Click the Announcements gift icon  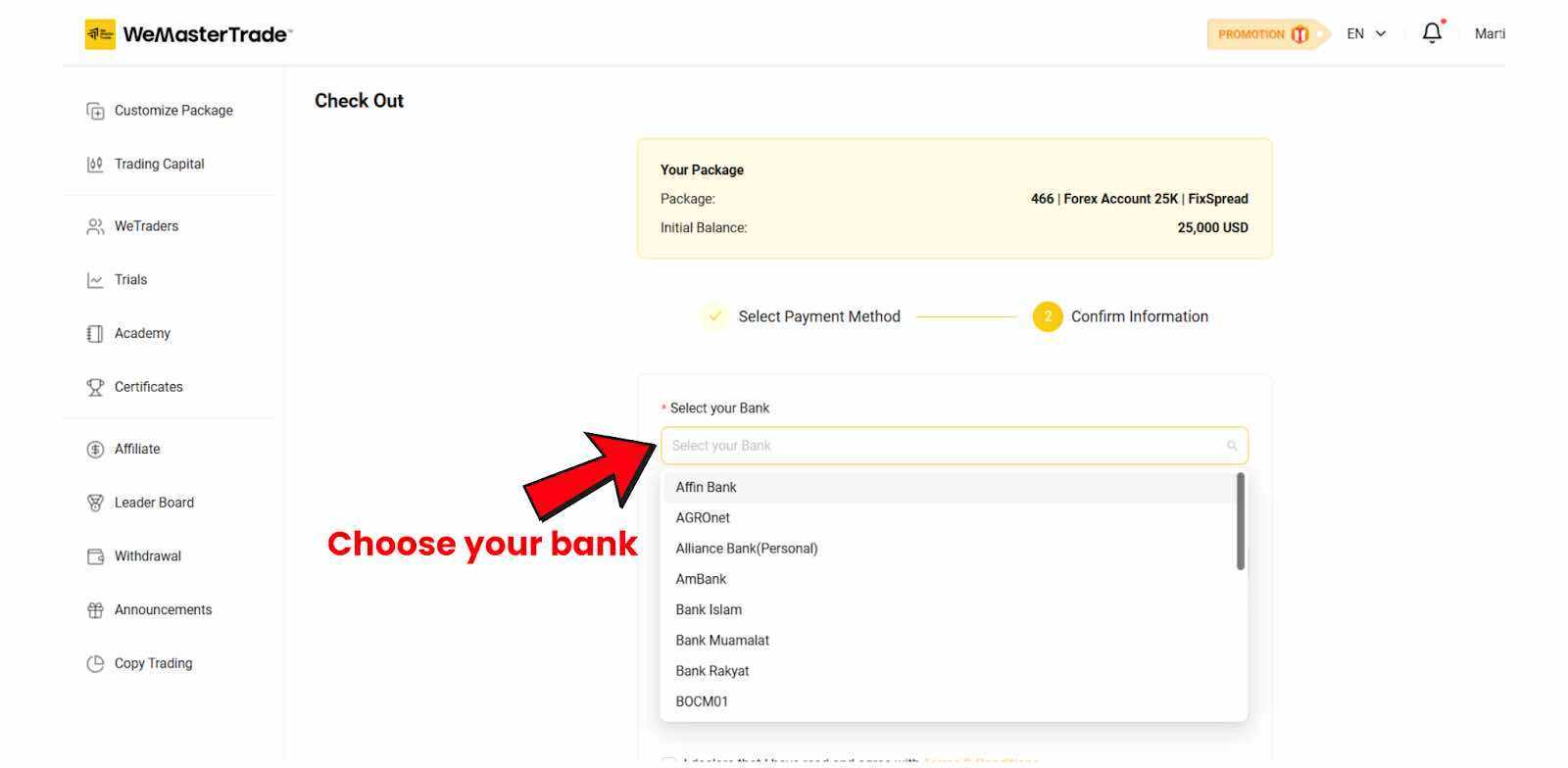tap(95, 610)
